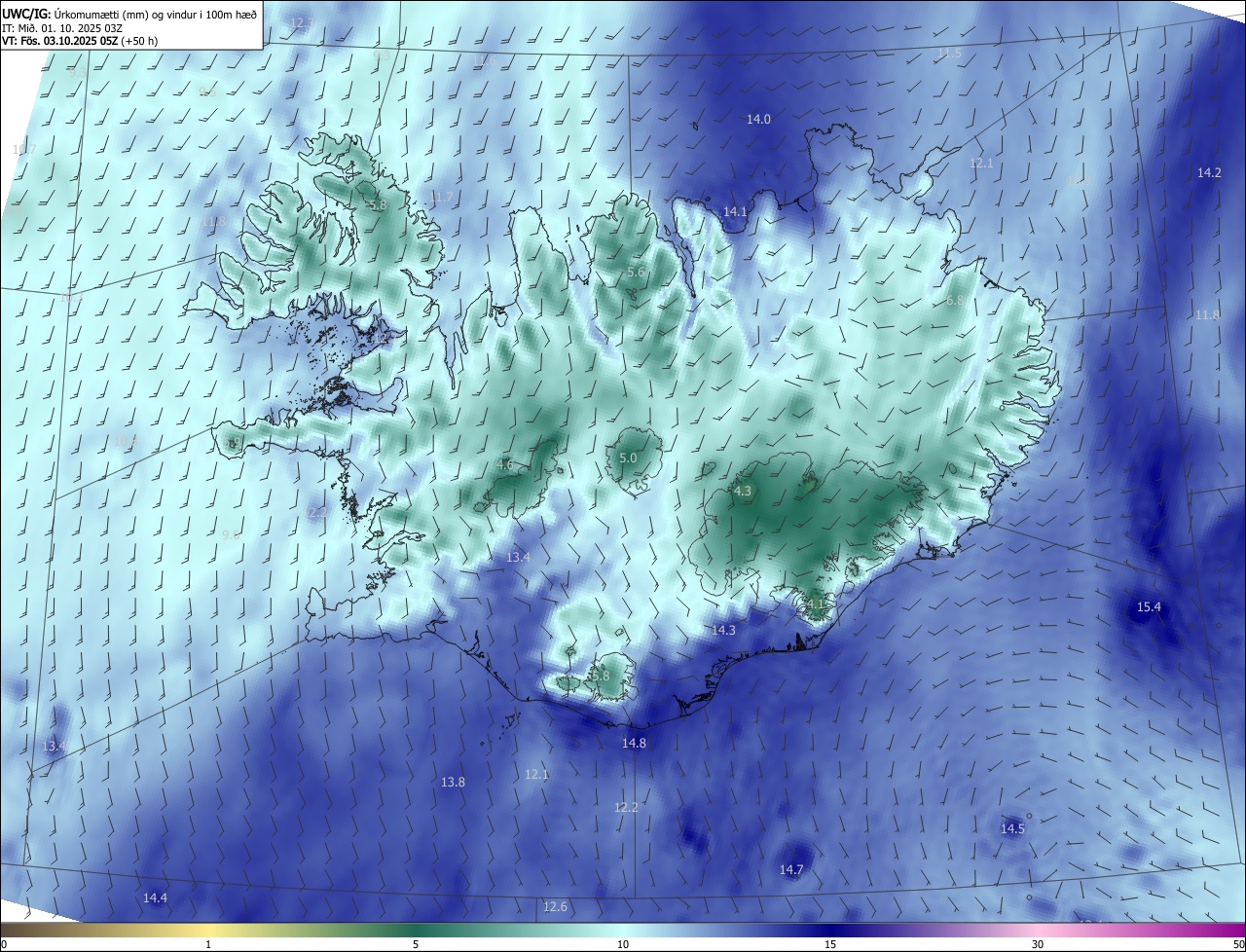Click the 4.6 value label
Screen dimensions: 1246x952
(x=505, y=464)
